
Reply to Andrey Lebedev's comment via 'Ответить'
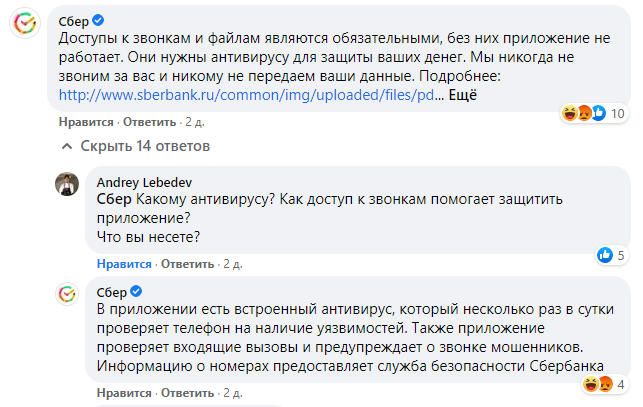[187, 264]
